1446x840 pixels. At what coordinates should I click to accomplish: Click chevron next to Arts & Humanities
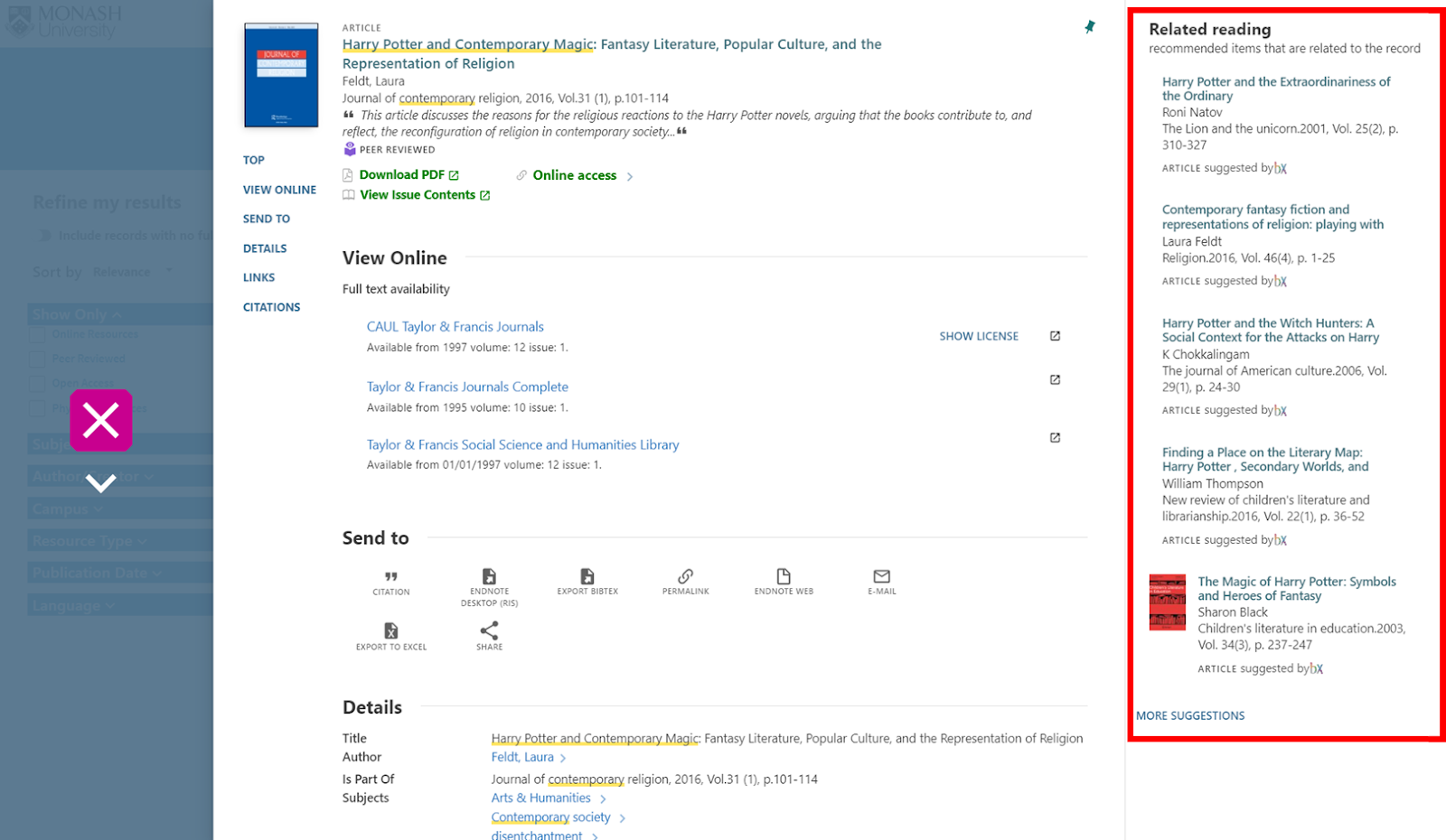(x=603, y=798)
